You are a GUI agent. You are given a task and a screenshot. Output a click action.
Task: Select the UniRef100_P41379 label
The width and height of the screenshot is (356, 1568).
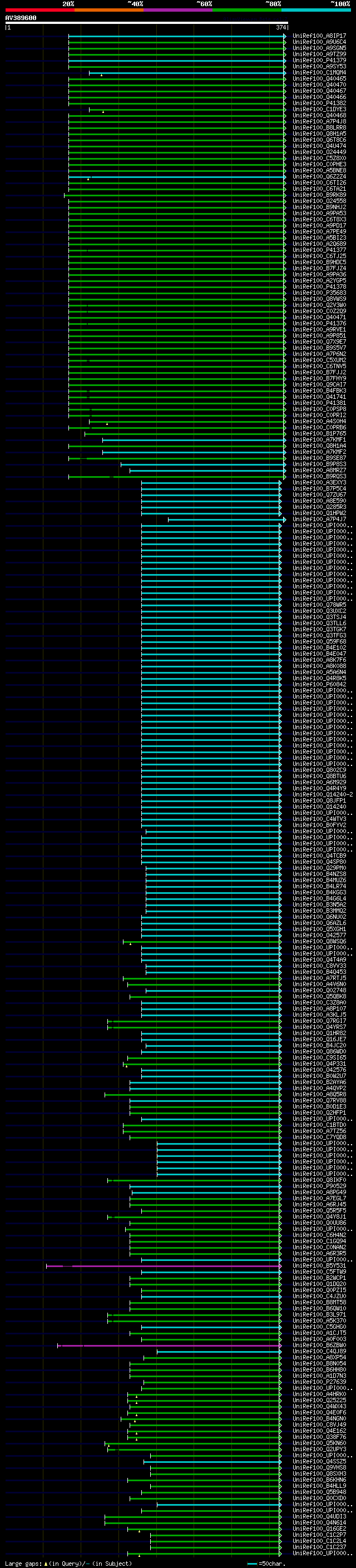coord(319,60)
